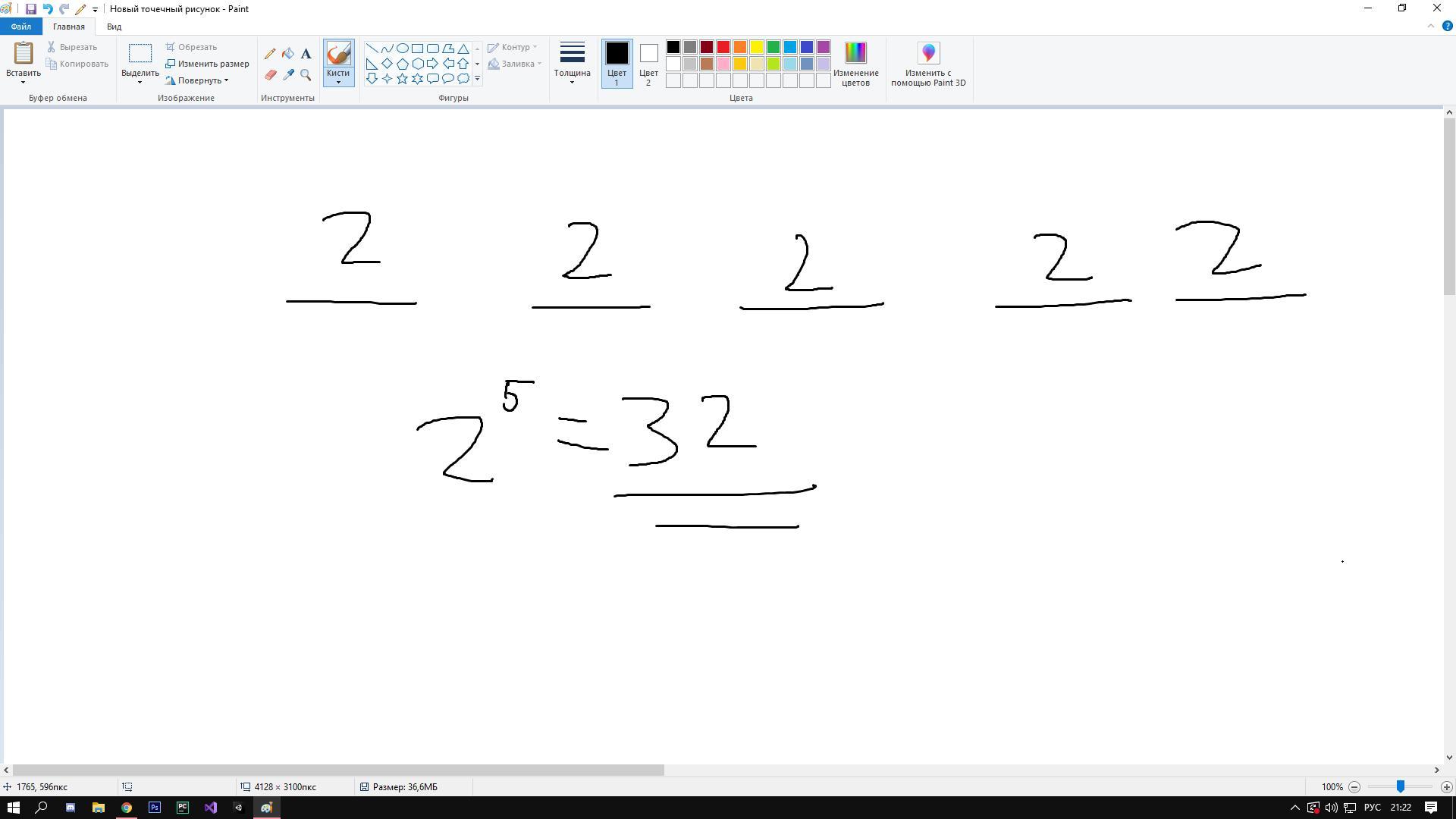Select the Pencil tool
This screenshot has height=819, width=1456.
tap(270, 54)
